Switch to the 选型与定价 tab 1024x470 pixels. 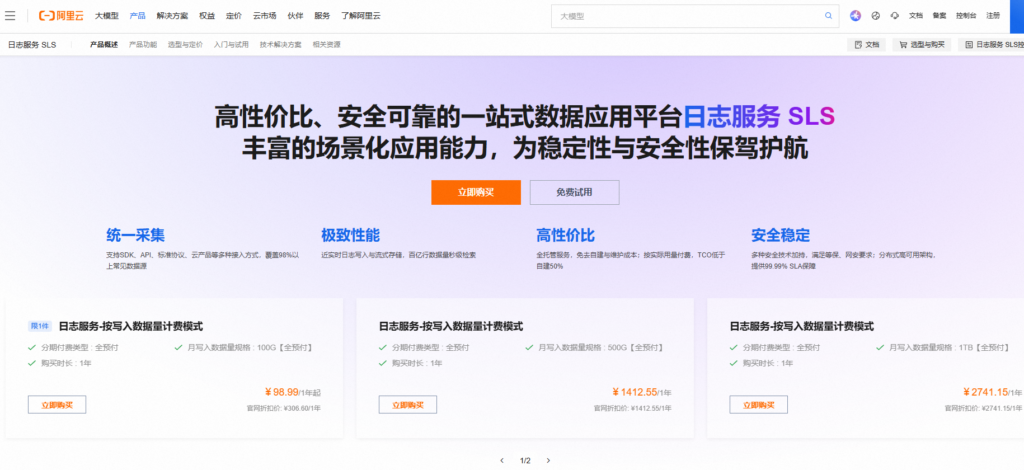(x=185, y=45)
